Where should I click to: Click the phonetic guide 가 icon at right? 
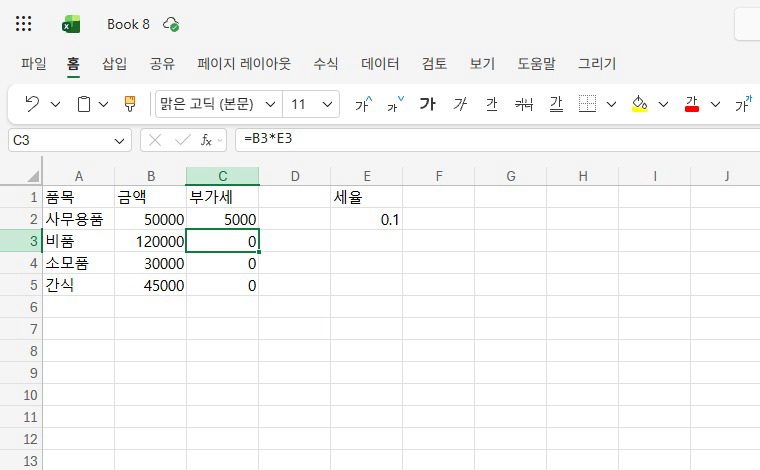coord(743,104)
